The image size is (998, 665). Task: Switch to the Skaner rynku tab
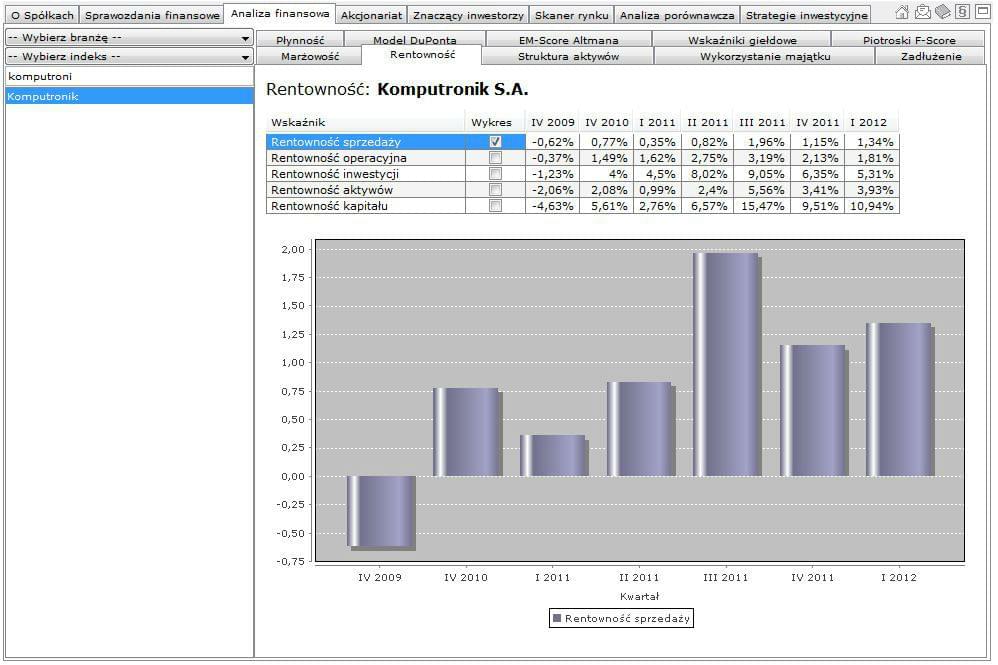[x=572, y=15]
